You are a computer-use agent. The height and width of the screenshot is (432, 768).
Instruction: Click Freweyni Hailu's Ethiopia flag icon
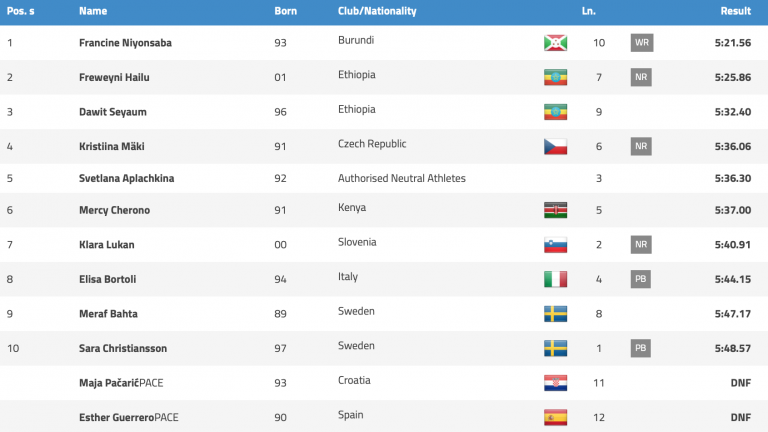(555, 77)
